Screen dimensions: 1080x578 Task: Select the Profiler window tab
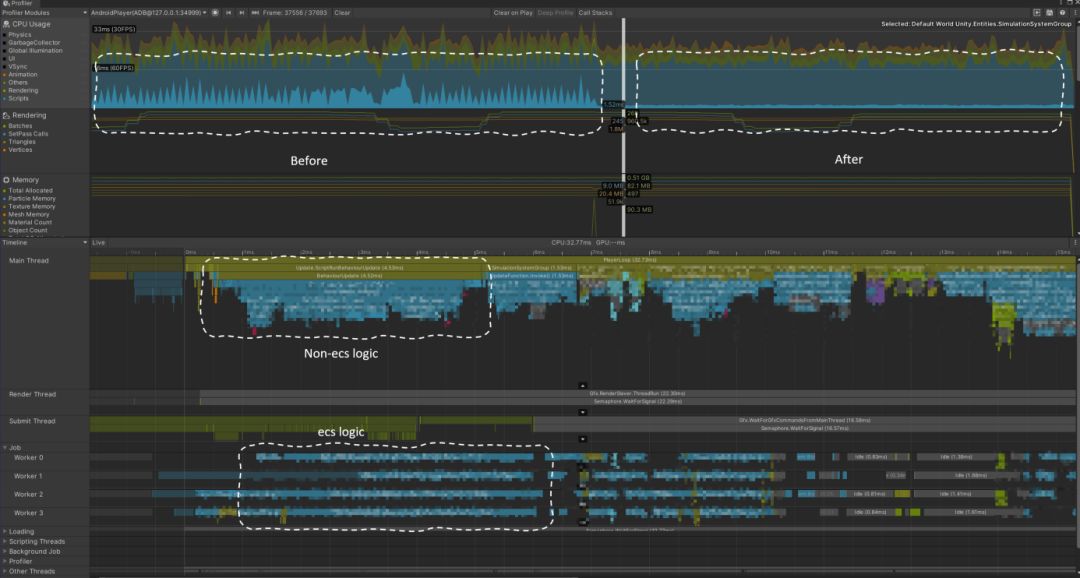[x=21, y=3]
